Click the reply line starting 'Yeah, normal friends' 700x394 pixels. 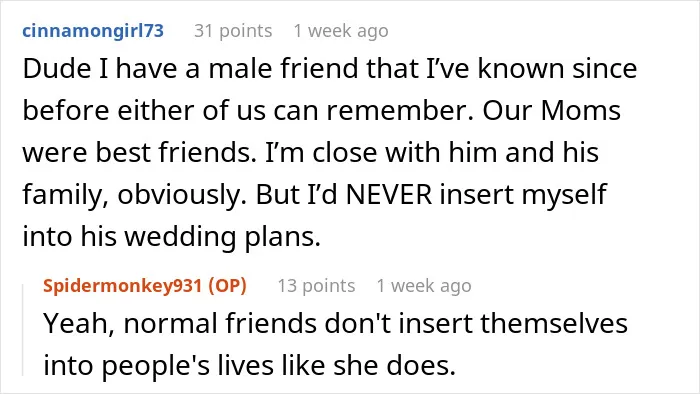335,323
